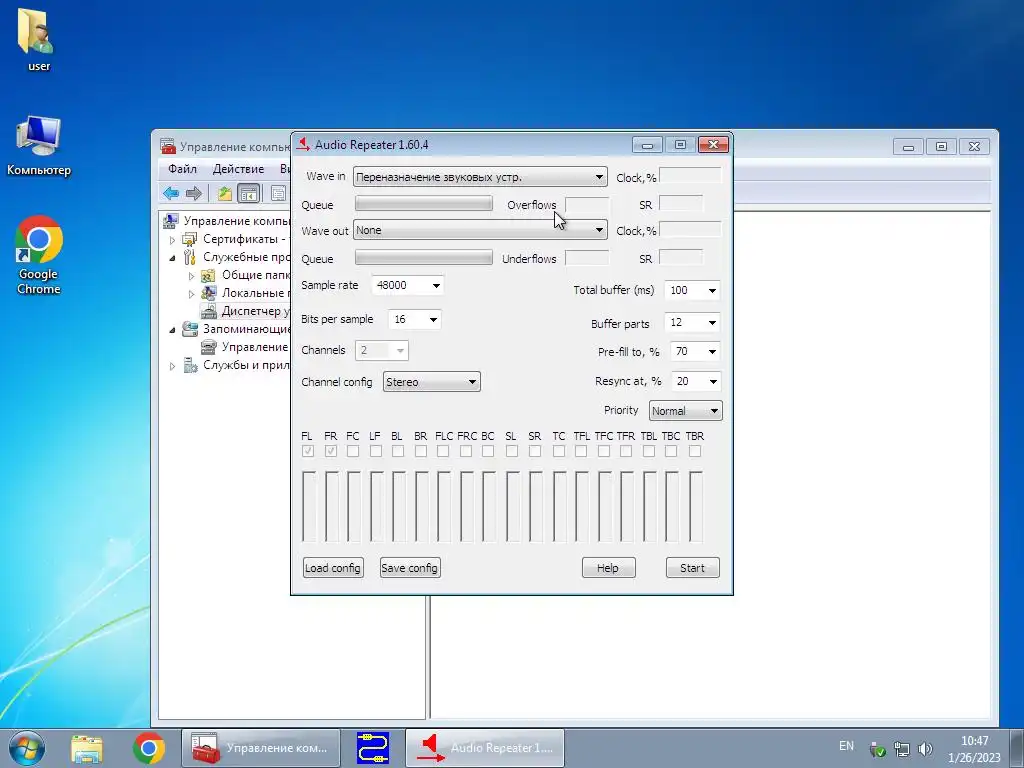Open the Wave out dropdown showing None
The height and width of the screenshot is (768, 1024).
click(x=480, y=230)
